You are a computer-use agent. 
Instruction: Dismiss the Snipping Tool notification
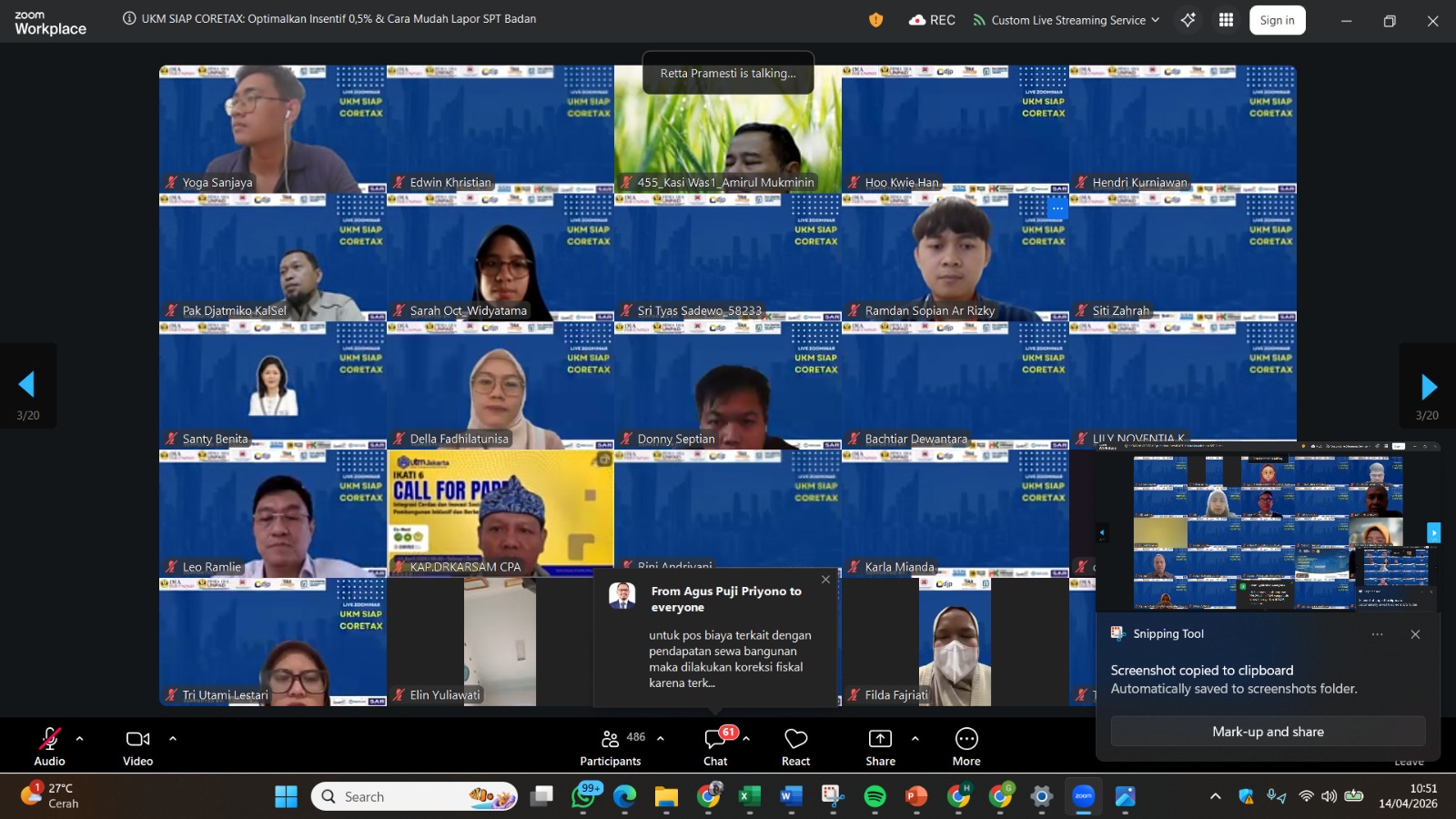pos(1415,634)
